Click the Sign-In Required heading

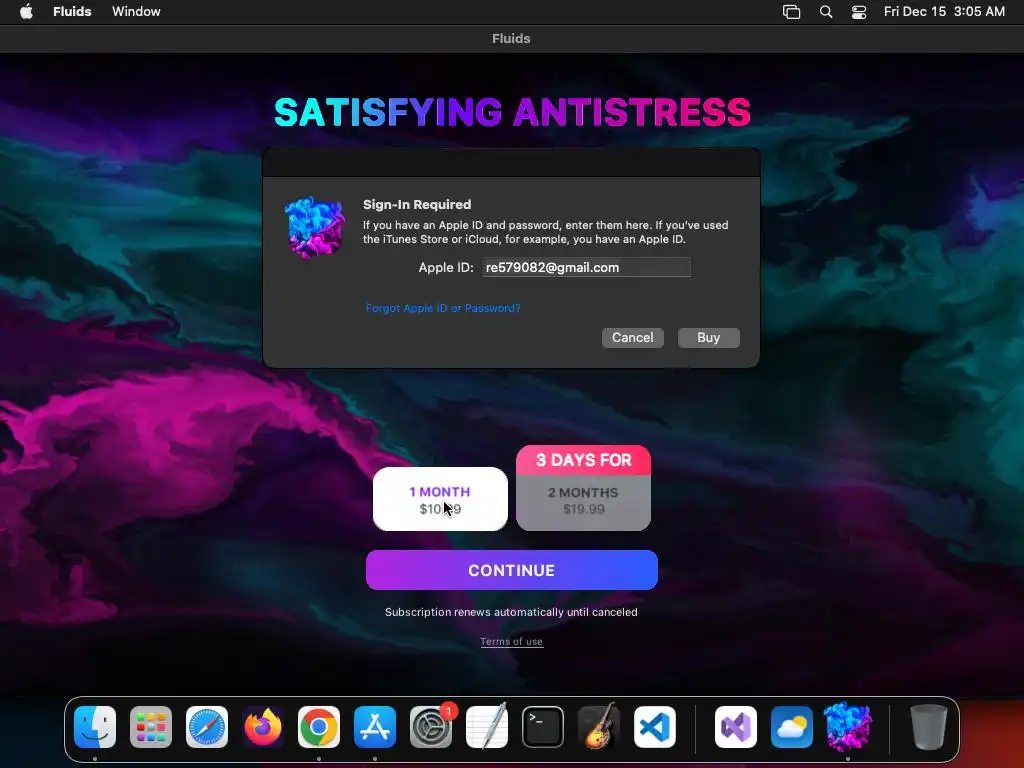(x=417, y=204)
